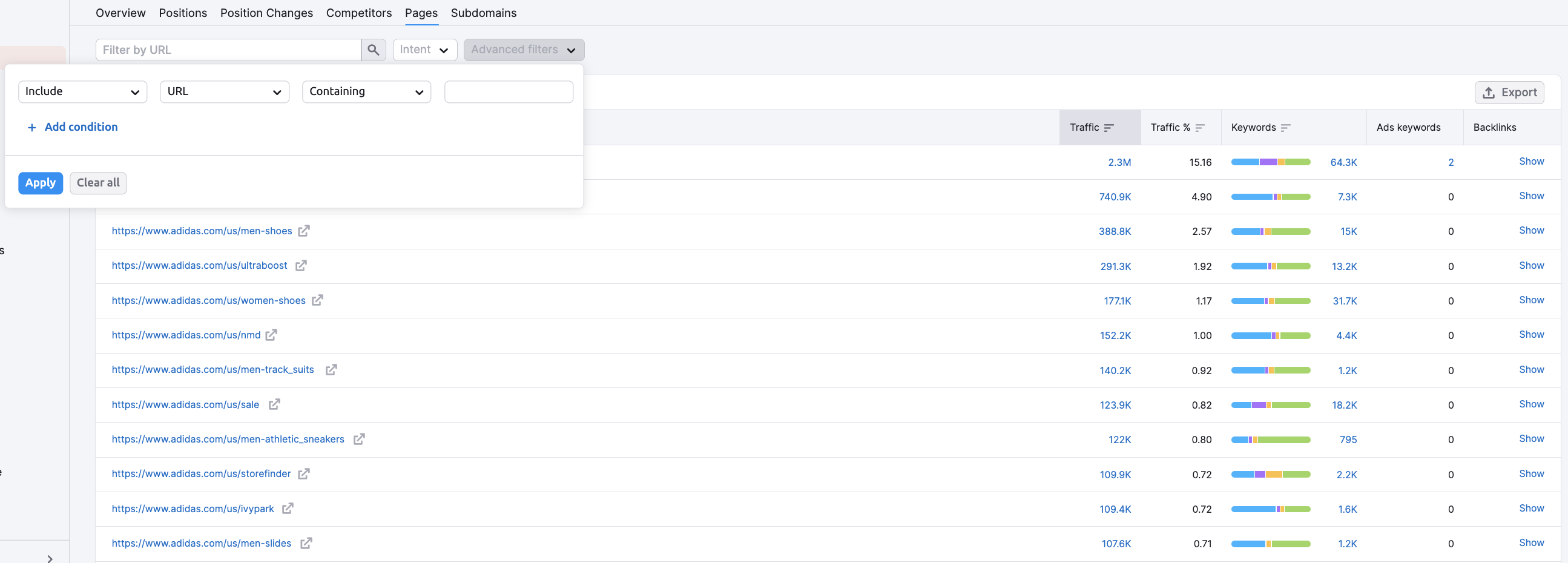
Task: Apply the advanced filter
Action: (x=41, y=183)
